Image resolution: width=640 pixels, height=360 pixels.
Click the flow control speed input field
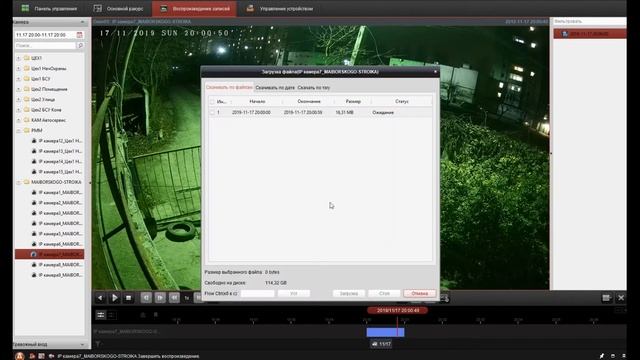click(x=258, y=293)
